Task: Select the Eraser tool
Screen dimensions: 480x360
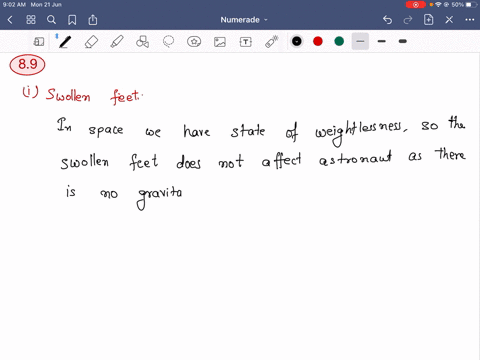Action: click(91, 42)
